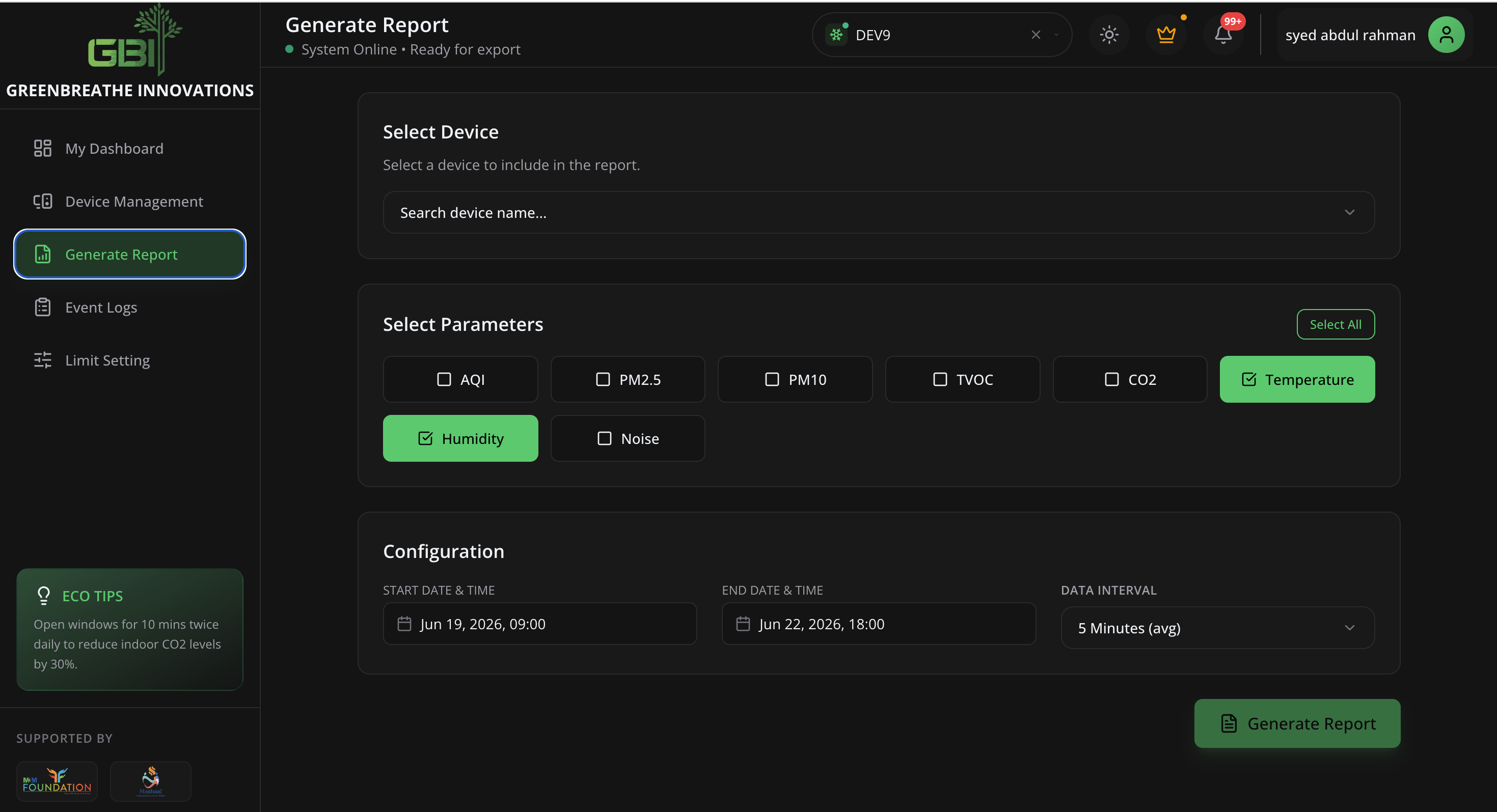This screenshot has width=1497, height=812.
Task: Click GREENBREATHE INNOVATIONS title text
Action: pyautogui.click(x=129, y=90)
